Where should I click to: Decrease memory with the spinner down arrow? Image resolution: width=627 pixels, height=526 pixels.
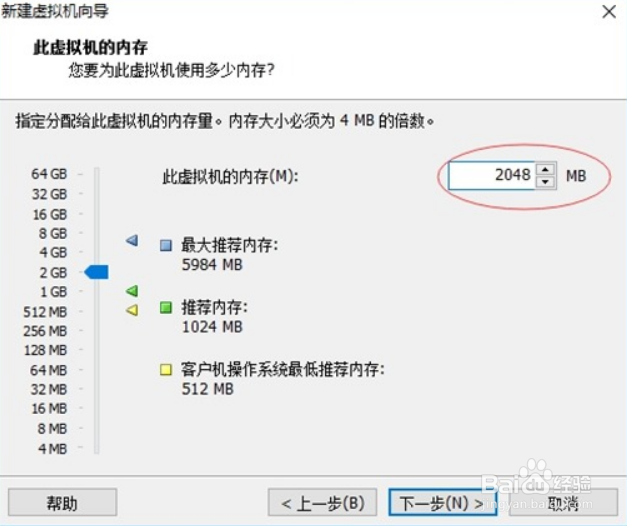point(545,182)
